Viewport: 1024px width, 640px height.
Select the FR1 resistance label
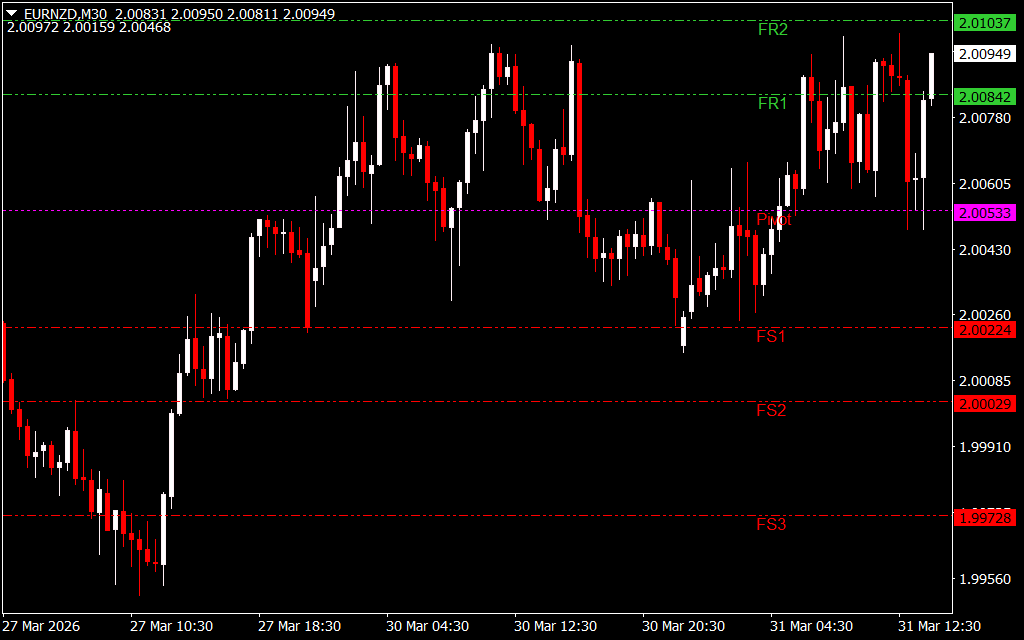[x=772, y=104]
